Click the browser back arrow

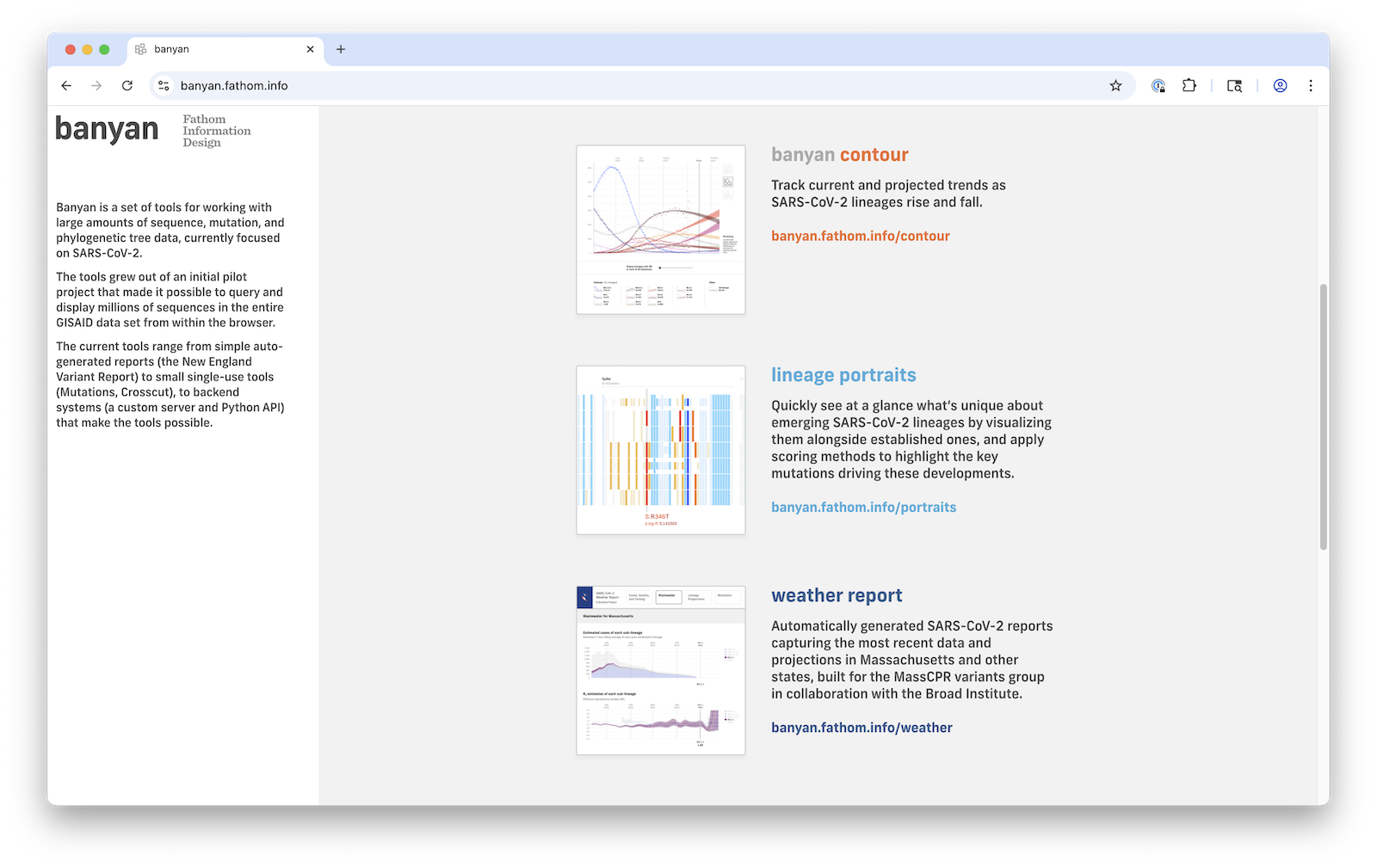click(66, 86)
